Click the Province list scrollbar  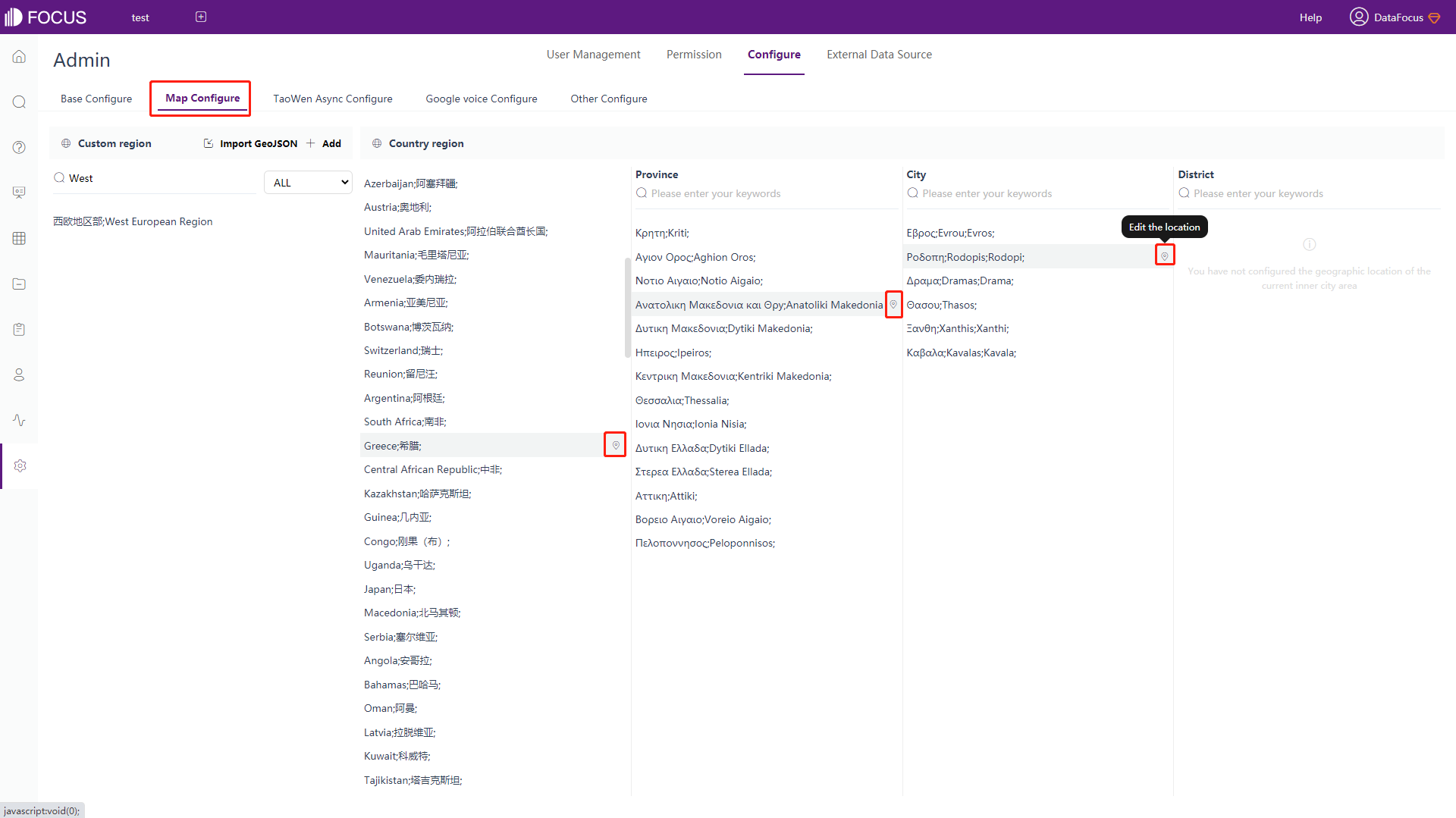tap(627, 307)
